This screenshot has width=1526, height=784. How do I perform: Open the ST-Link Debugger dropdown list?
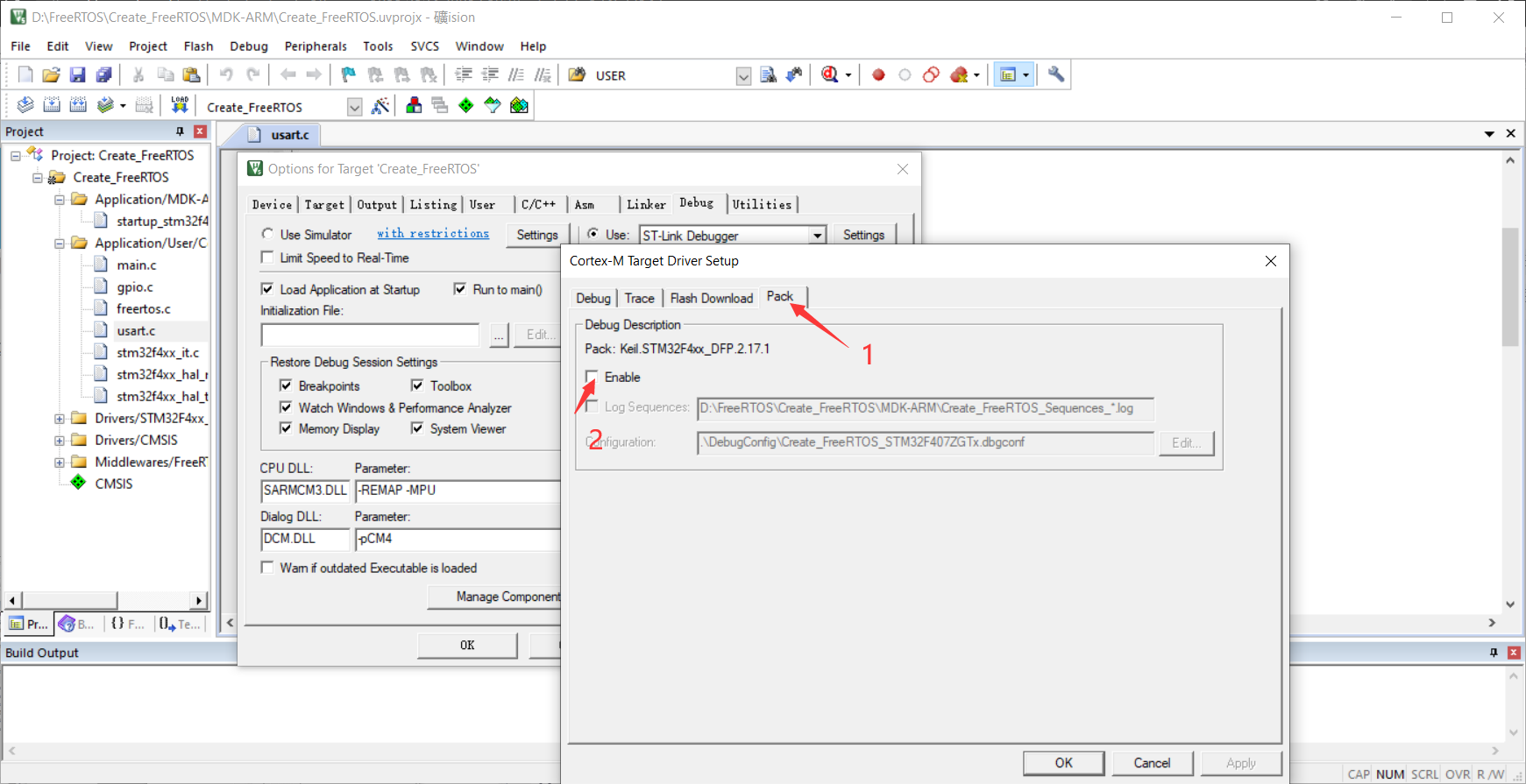817,235
